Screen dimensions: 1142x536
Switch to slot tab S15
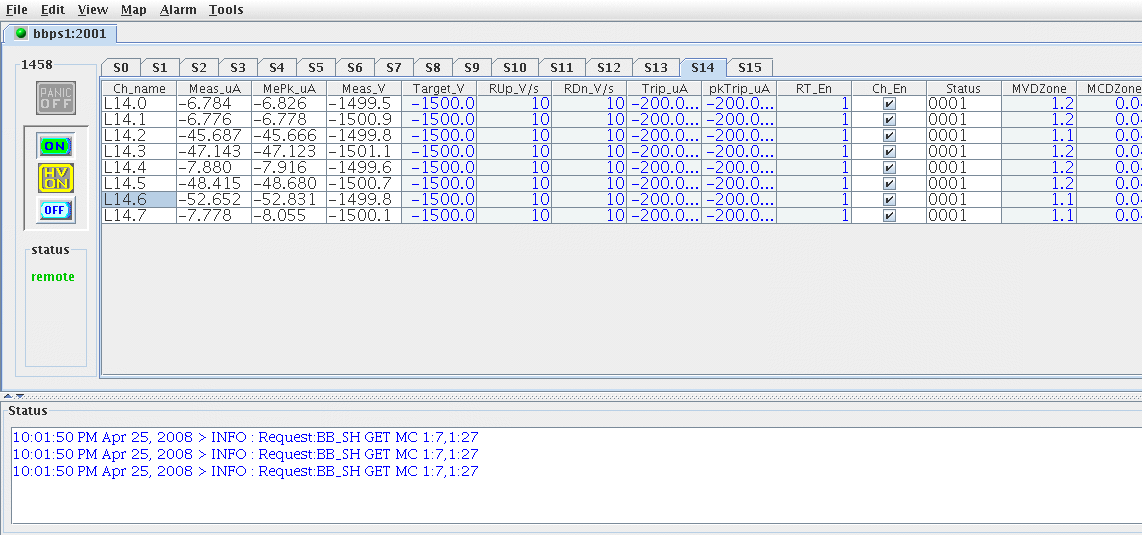[749, 67]
